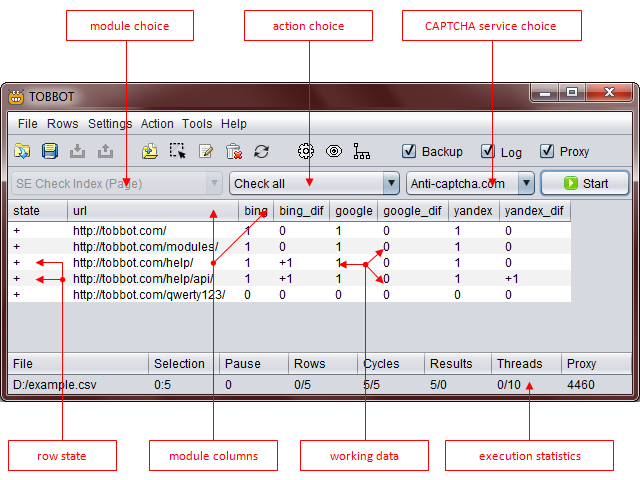Toggle the Proxy checkbox

(547, 151)
